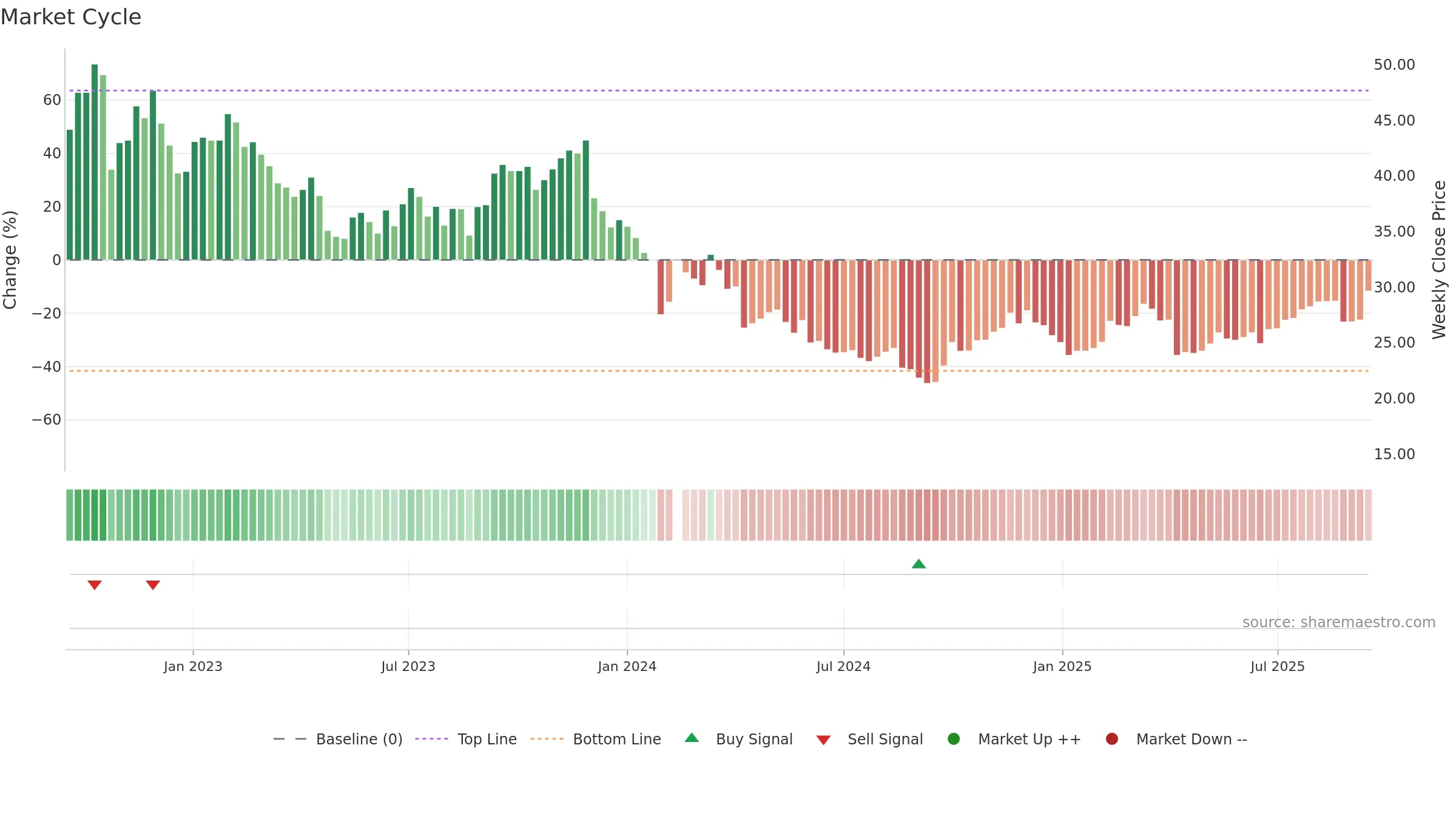Click the grey dashed Baseline legend sample

click(x=290, y=739)
